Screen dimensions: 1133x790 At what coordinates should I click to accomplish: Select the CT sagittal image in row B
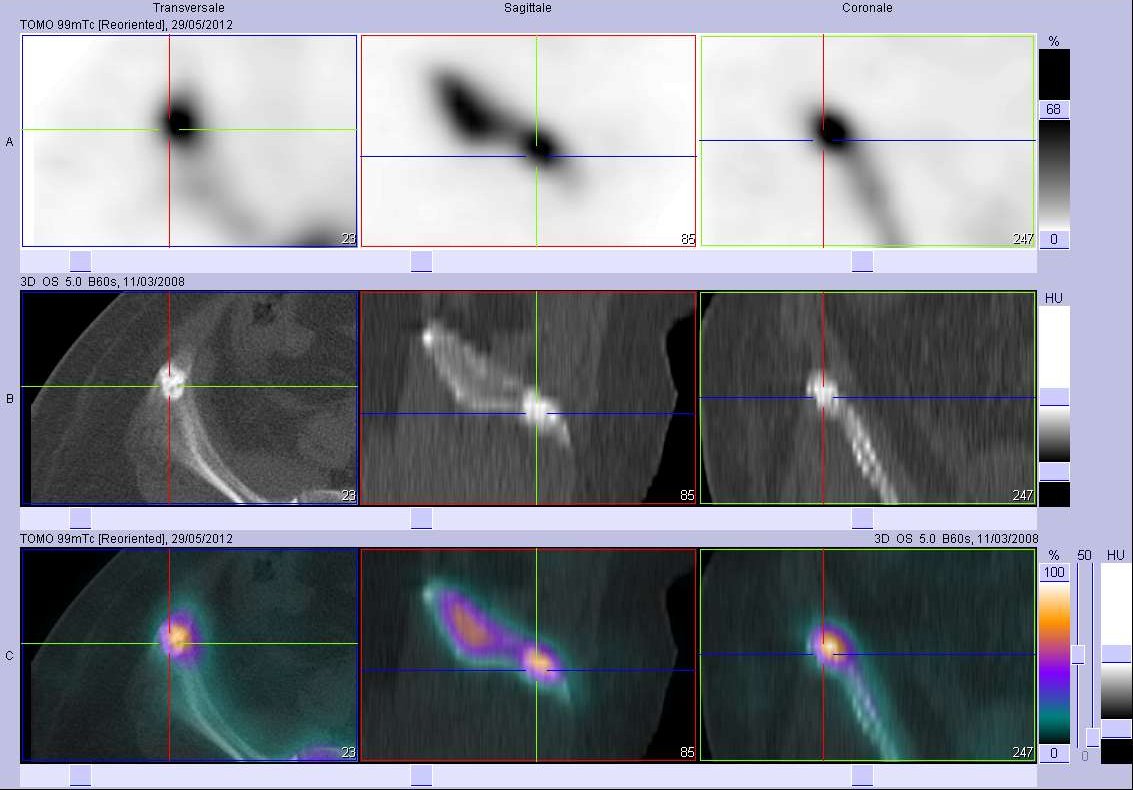click(528, 398)
